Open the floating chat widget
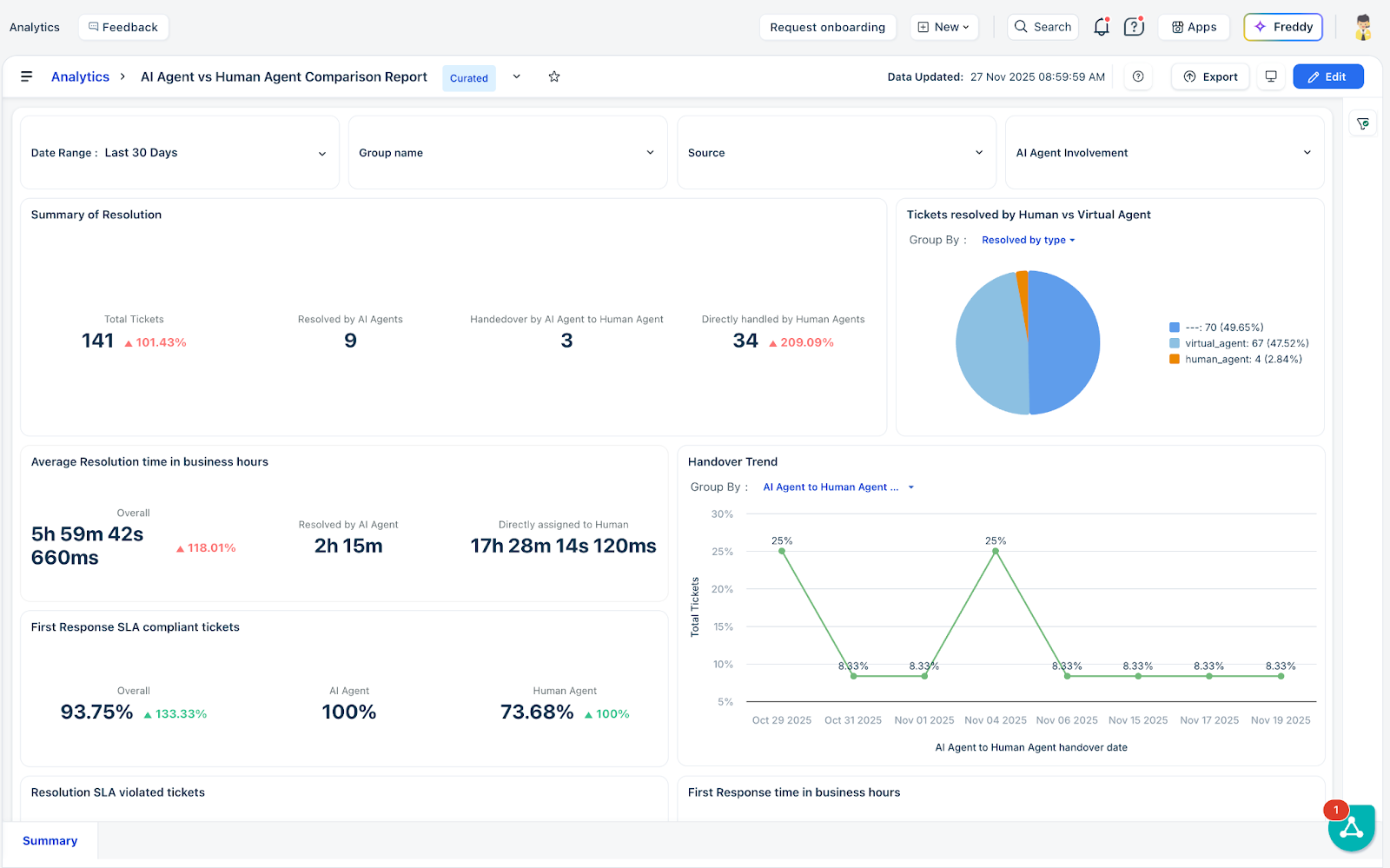This screenshot has height=868, width=1390. (1351, 827)
